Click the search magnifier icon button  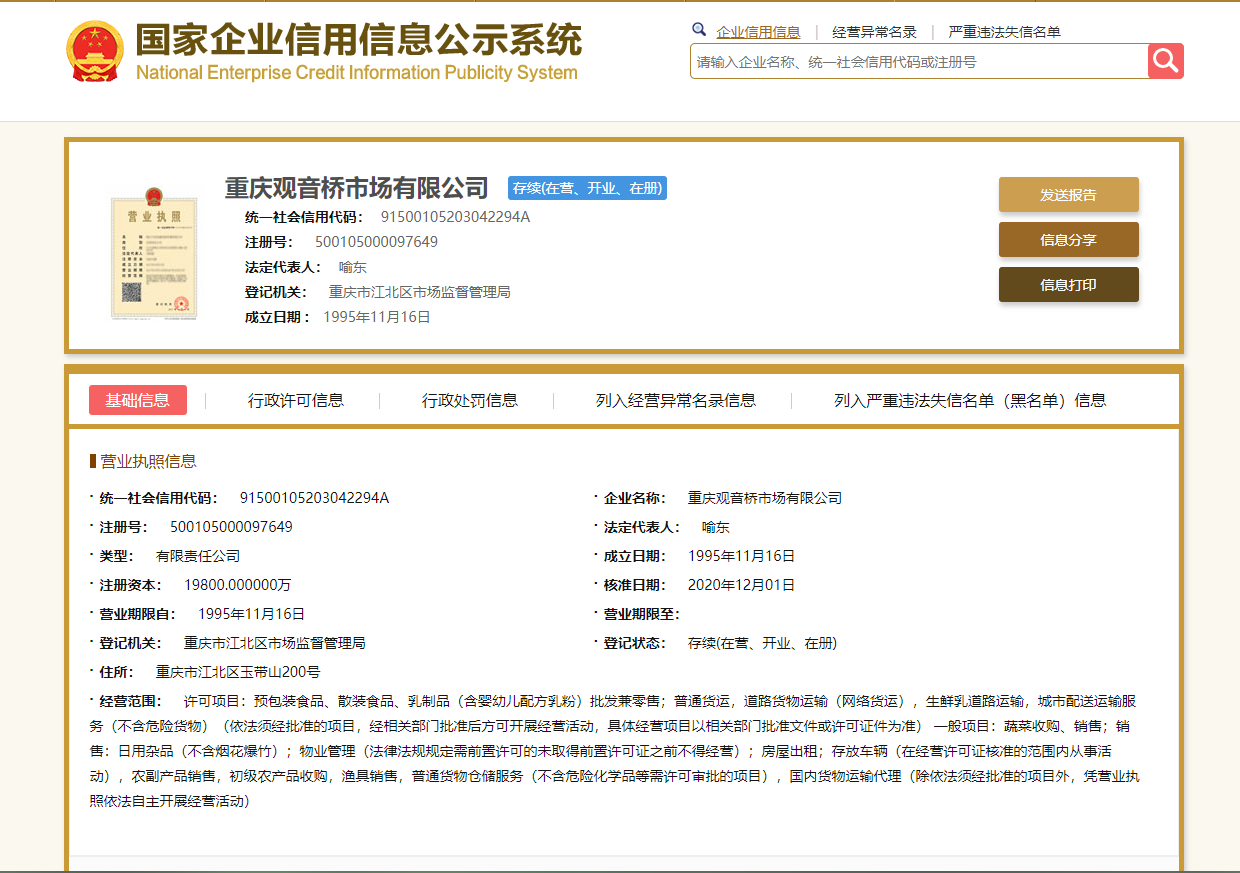click(1165, 61)
